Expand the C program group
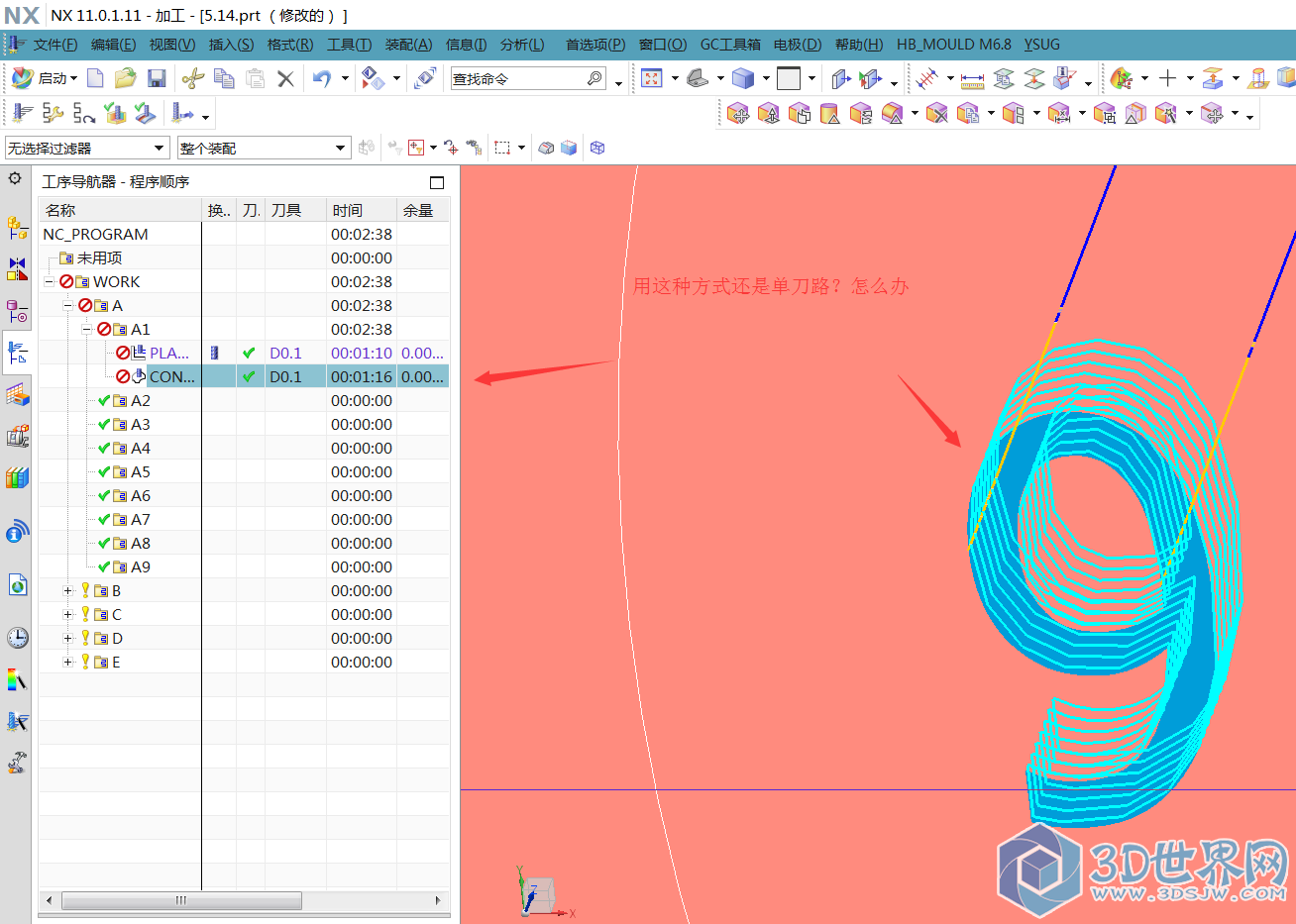This screenshot has height=924, width=1296. pyautogui.click(x=68, y=615)
